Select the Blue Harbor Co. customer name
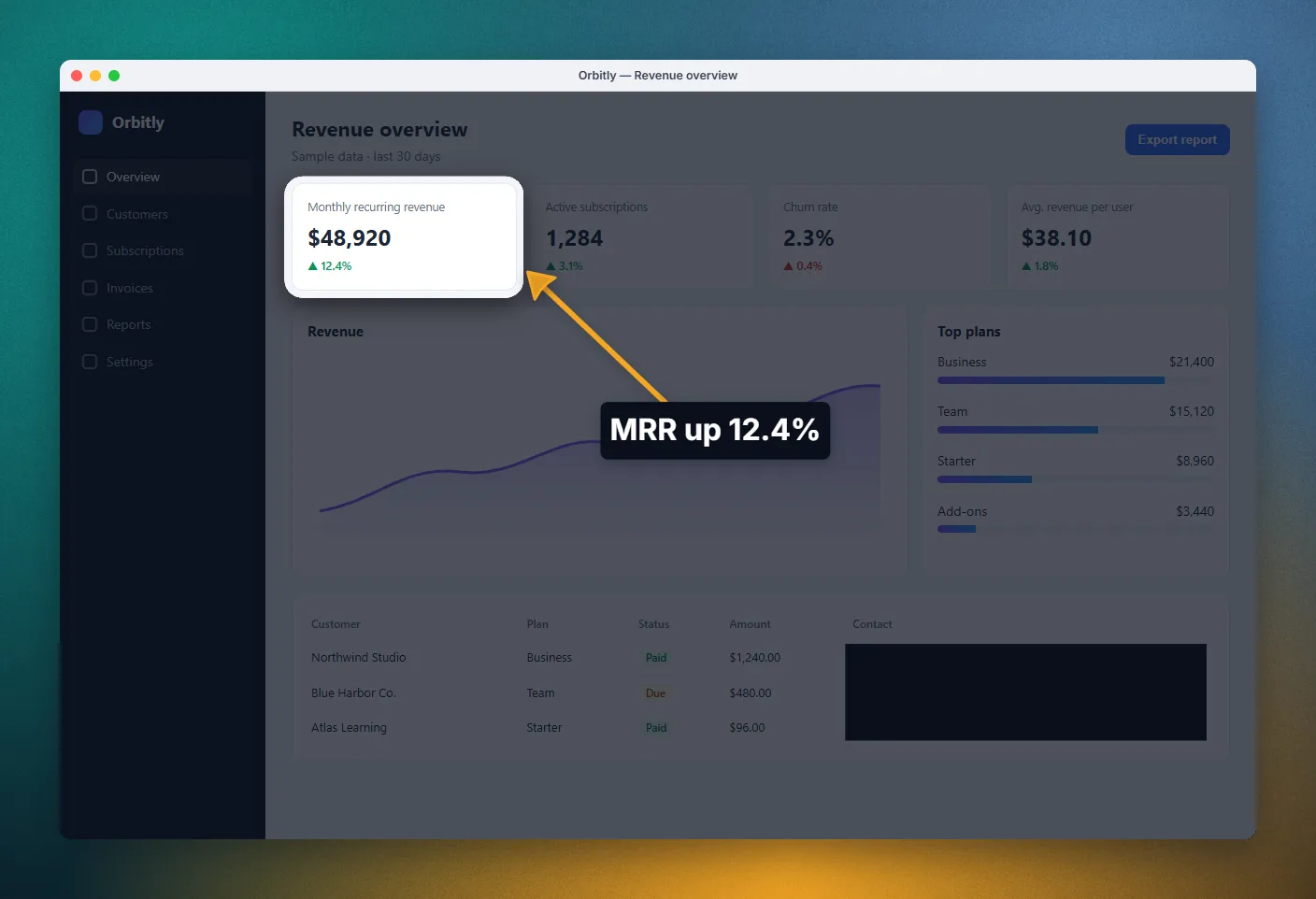 [x=353, y=693]
